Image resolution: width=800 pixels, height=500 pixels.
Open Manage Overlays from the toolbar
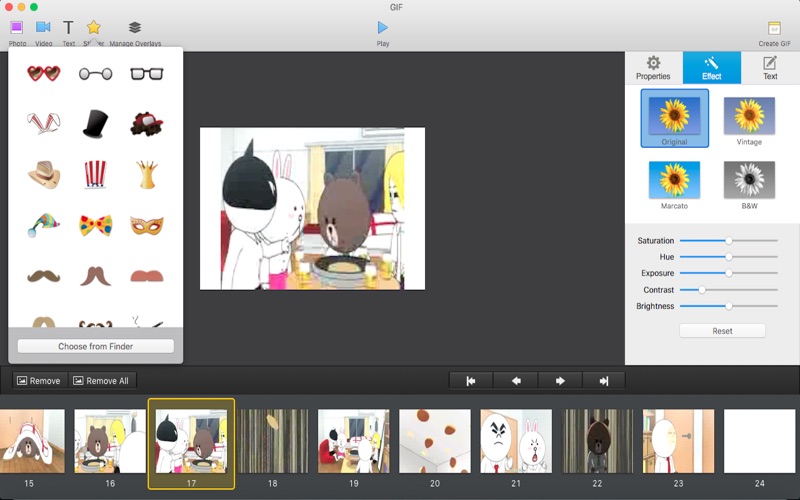(135, 28)
